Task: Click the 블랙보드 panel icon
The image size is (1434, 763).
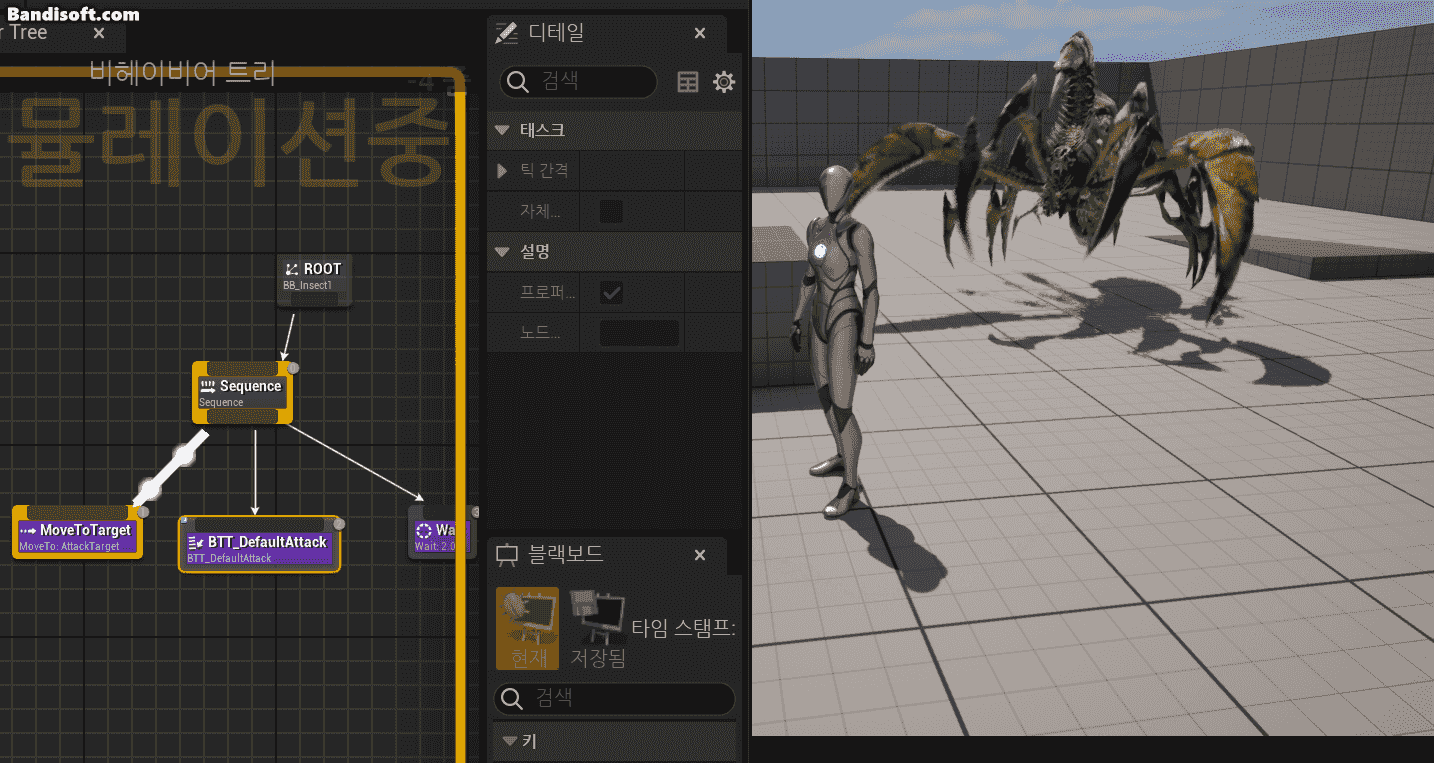Action: point(508,555)
